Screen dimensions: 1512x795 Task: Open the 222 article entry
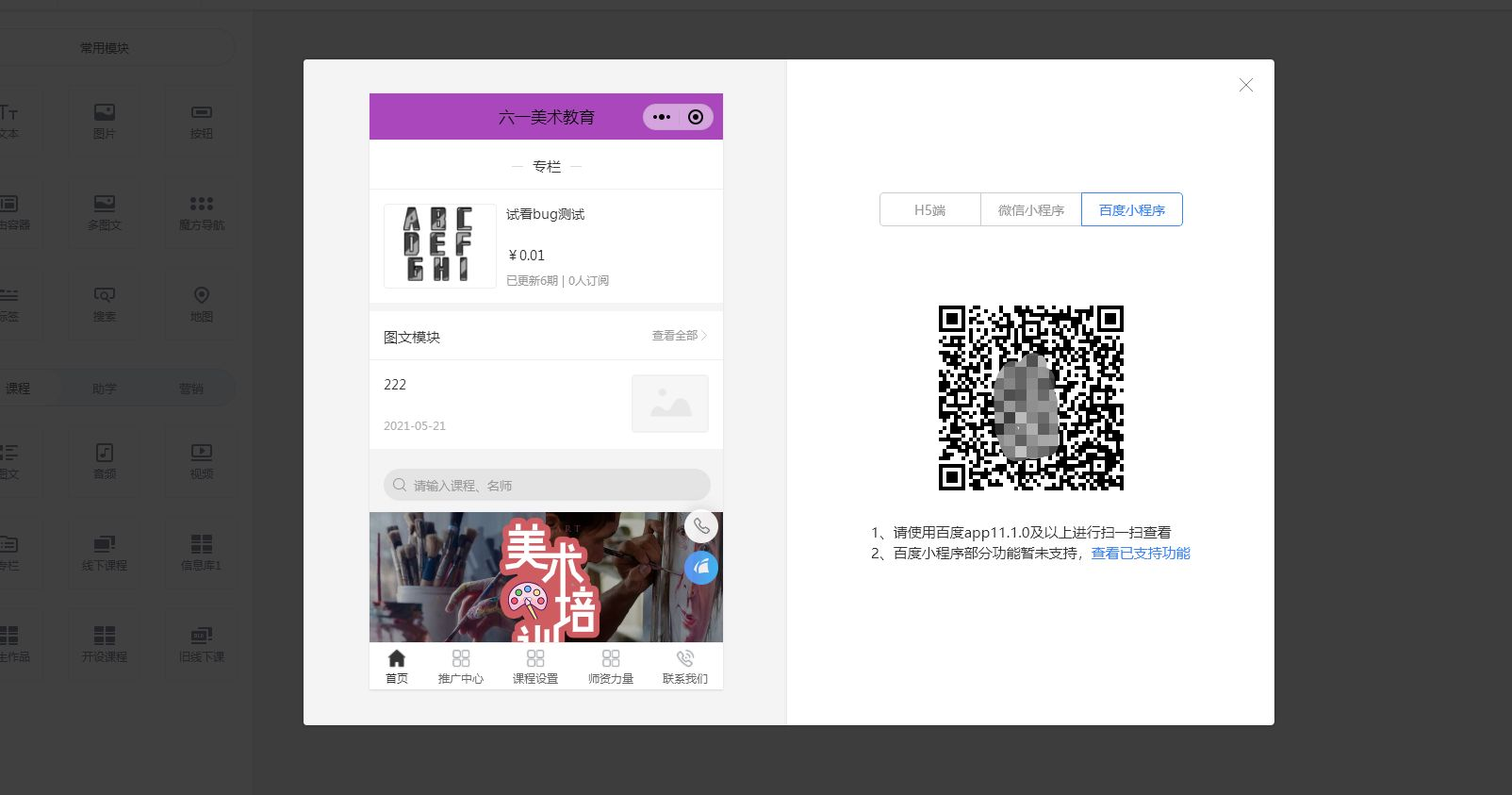click(x=546, y=405)
